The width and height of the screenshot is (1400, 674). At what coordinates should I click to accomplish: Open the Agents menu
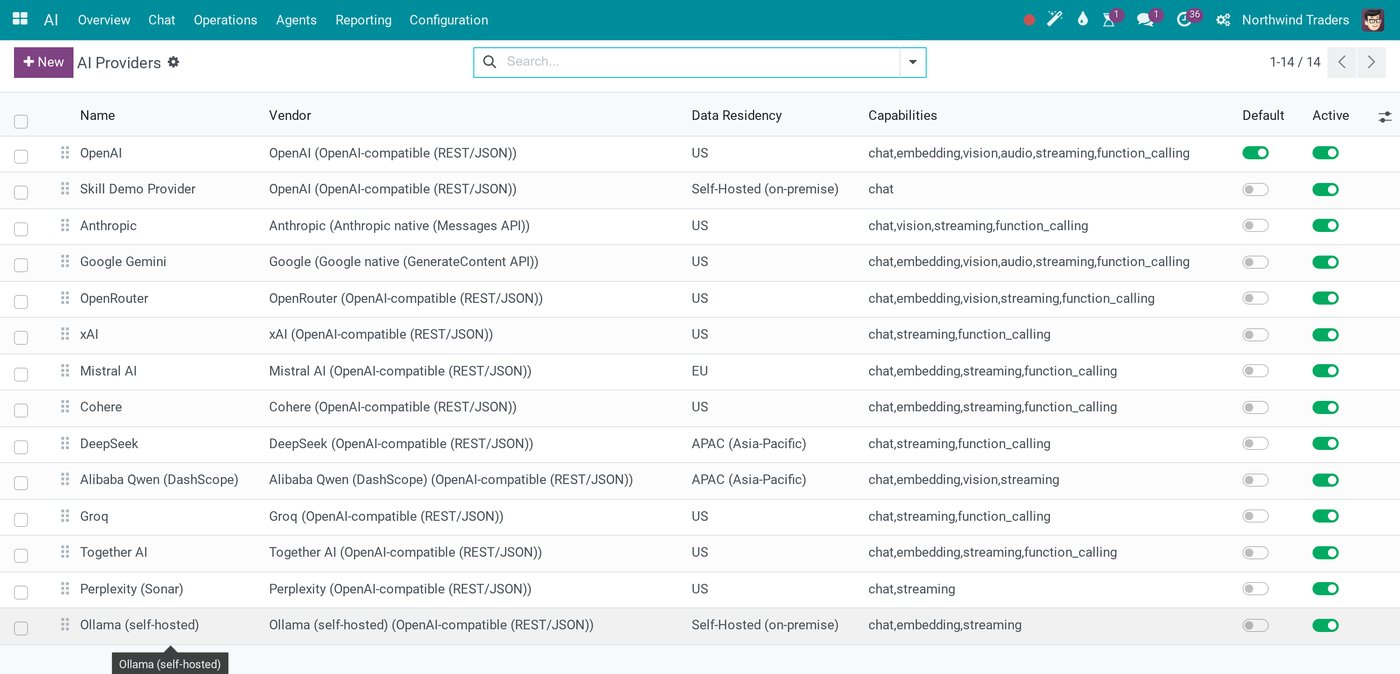pyautogui.click(x=296, y=20)
